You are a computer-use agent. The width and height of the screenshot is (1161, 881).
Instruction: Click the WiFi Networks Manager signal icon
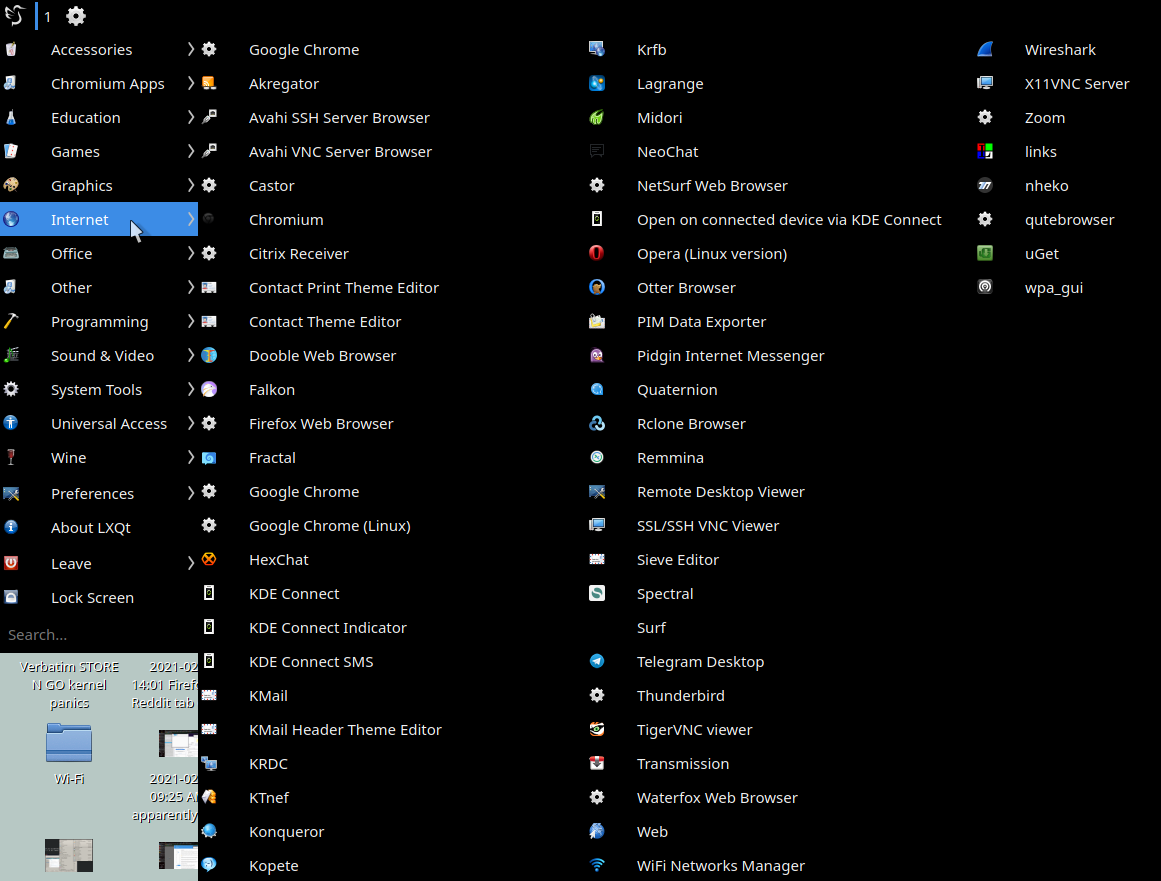pos(597,866)
